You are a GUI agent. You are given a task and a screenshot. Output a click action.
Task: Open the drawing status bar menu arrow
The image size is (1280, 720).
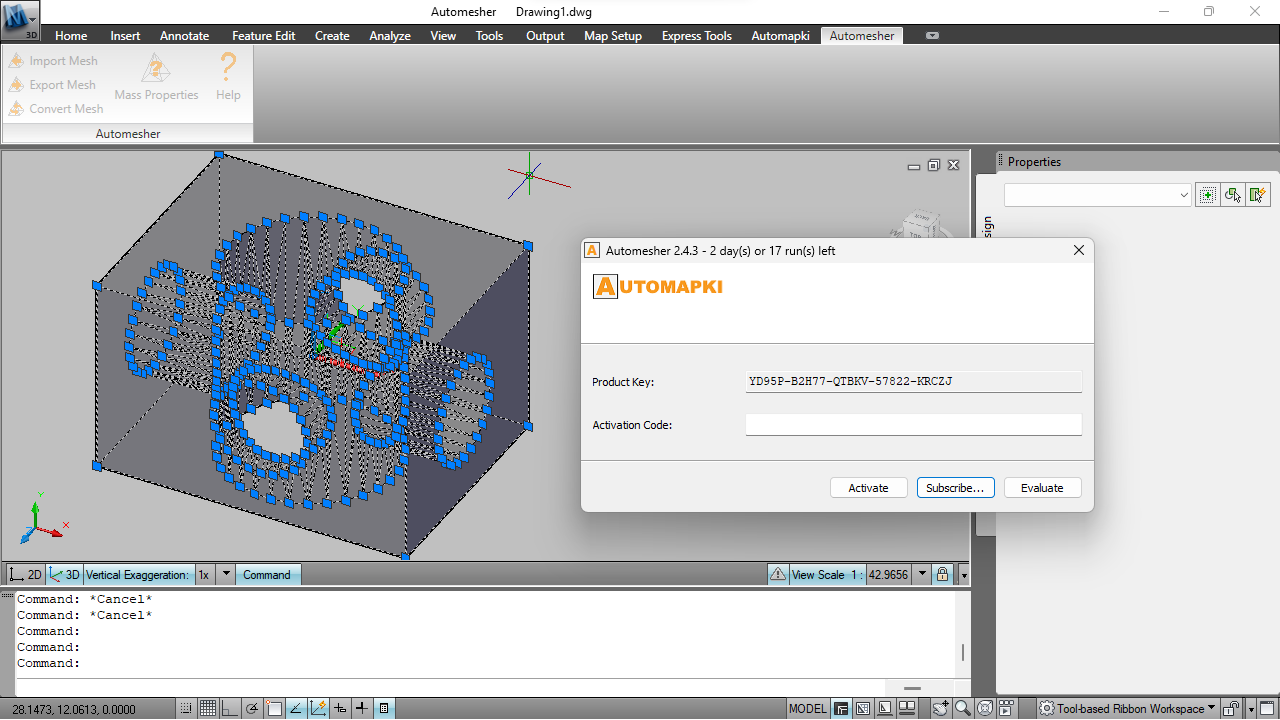coord(964,574)
